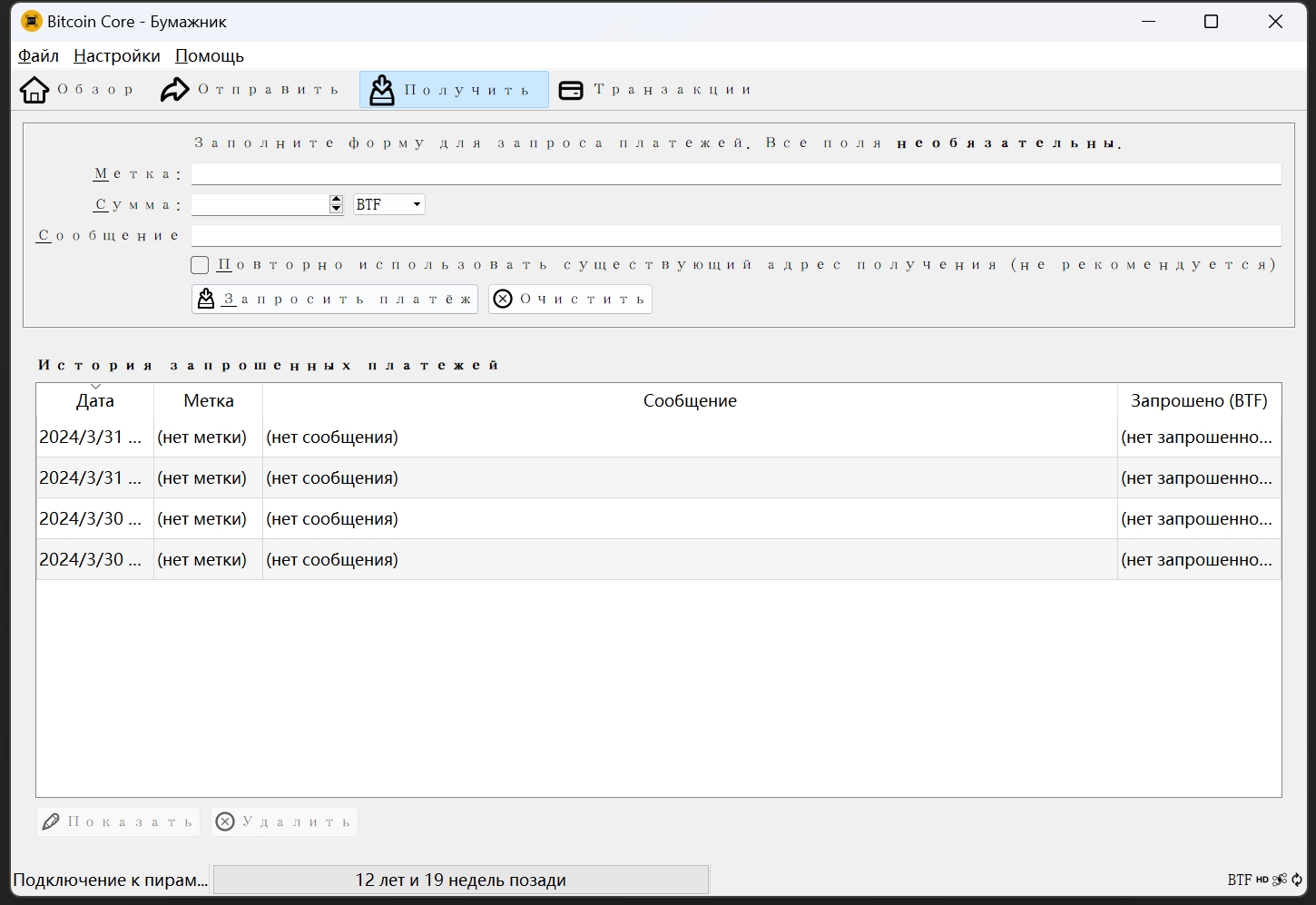Screen dimensions: 1316x905
Task: Increase the Сумма amount with up arrow
Action: 336,199
